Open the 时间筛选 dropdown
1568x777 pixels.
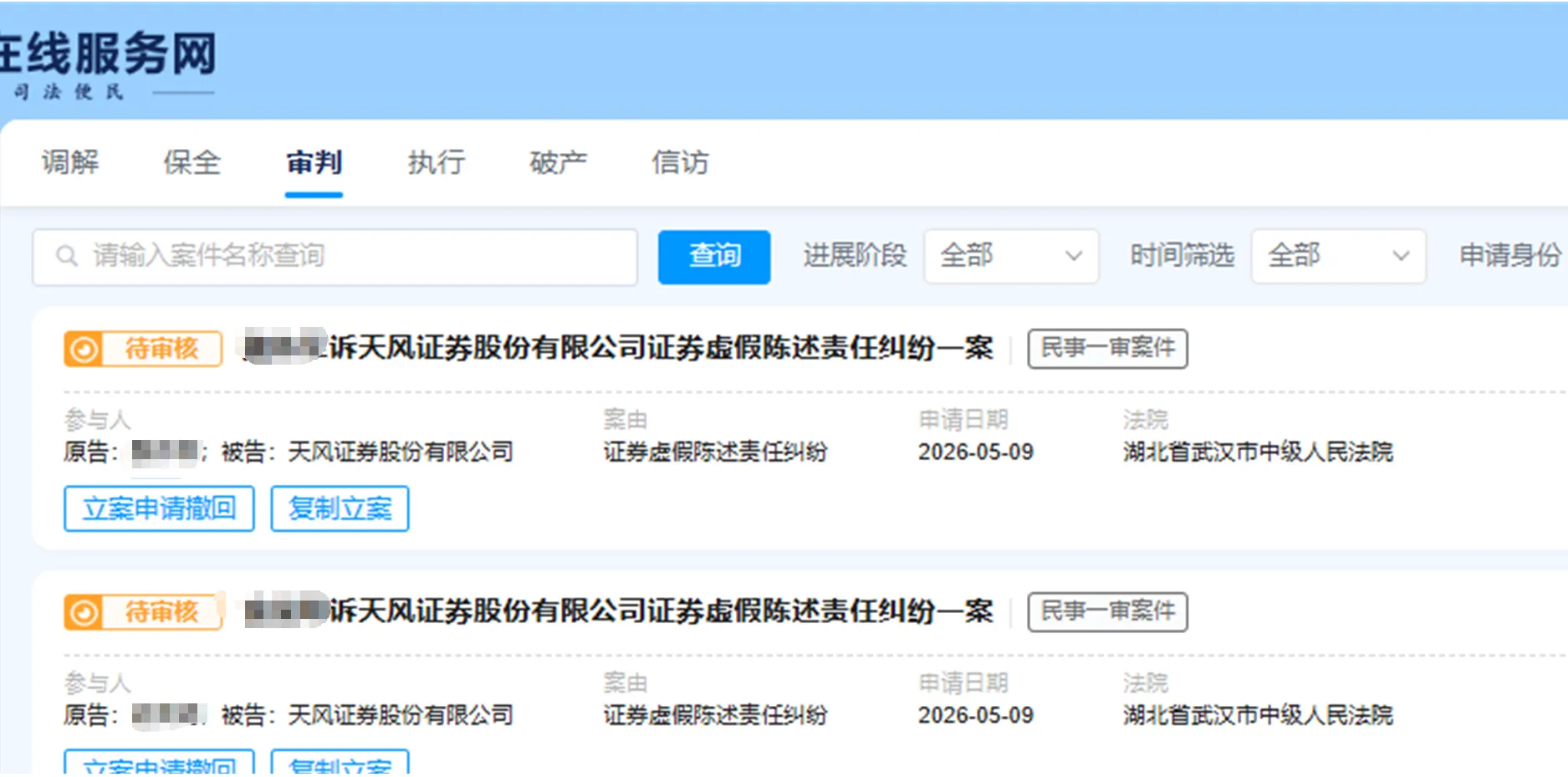point(1338,256)
